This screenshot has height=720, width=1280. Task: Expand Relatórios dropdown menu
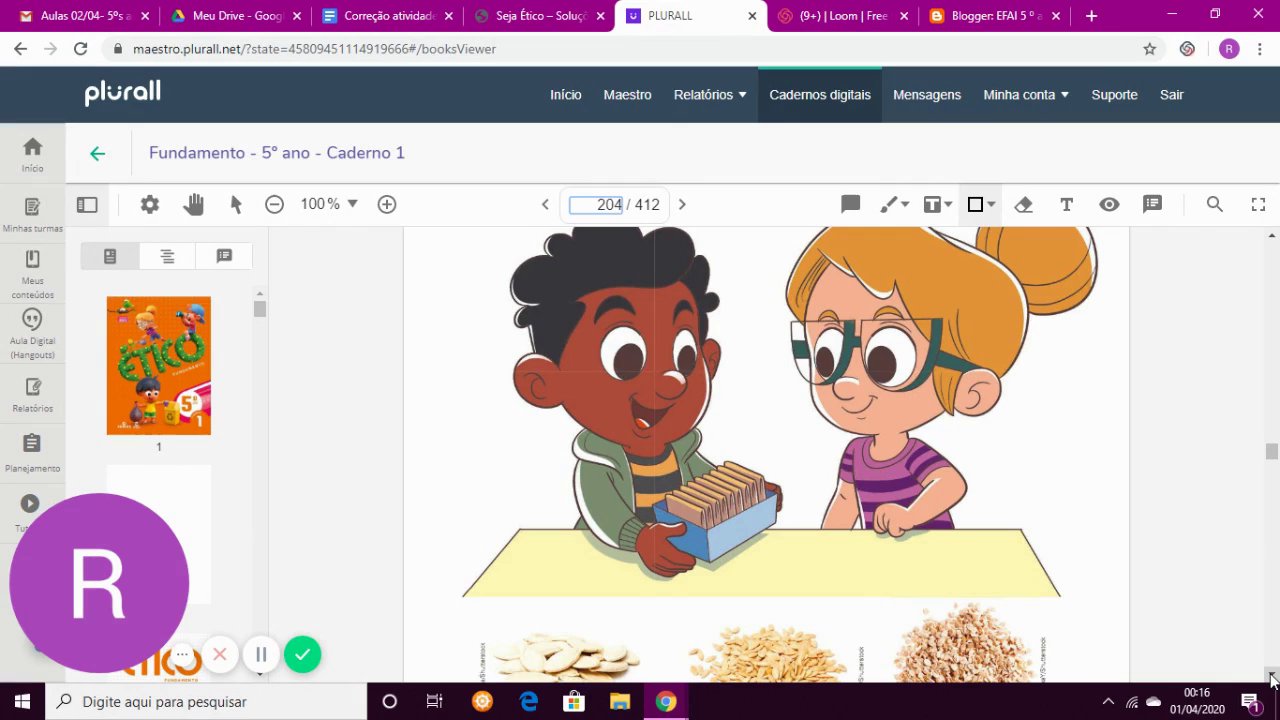pyautogui.click(x=710, y=94)
